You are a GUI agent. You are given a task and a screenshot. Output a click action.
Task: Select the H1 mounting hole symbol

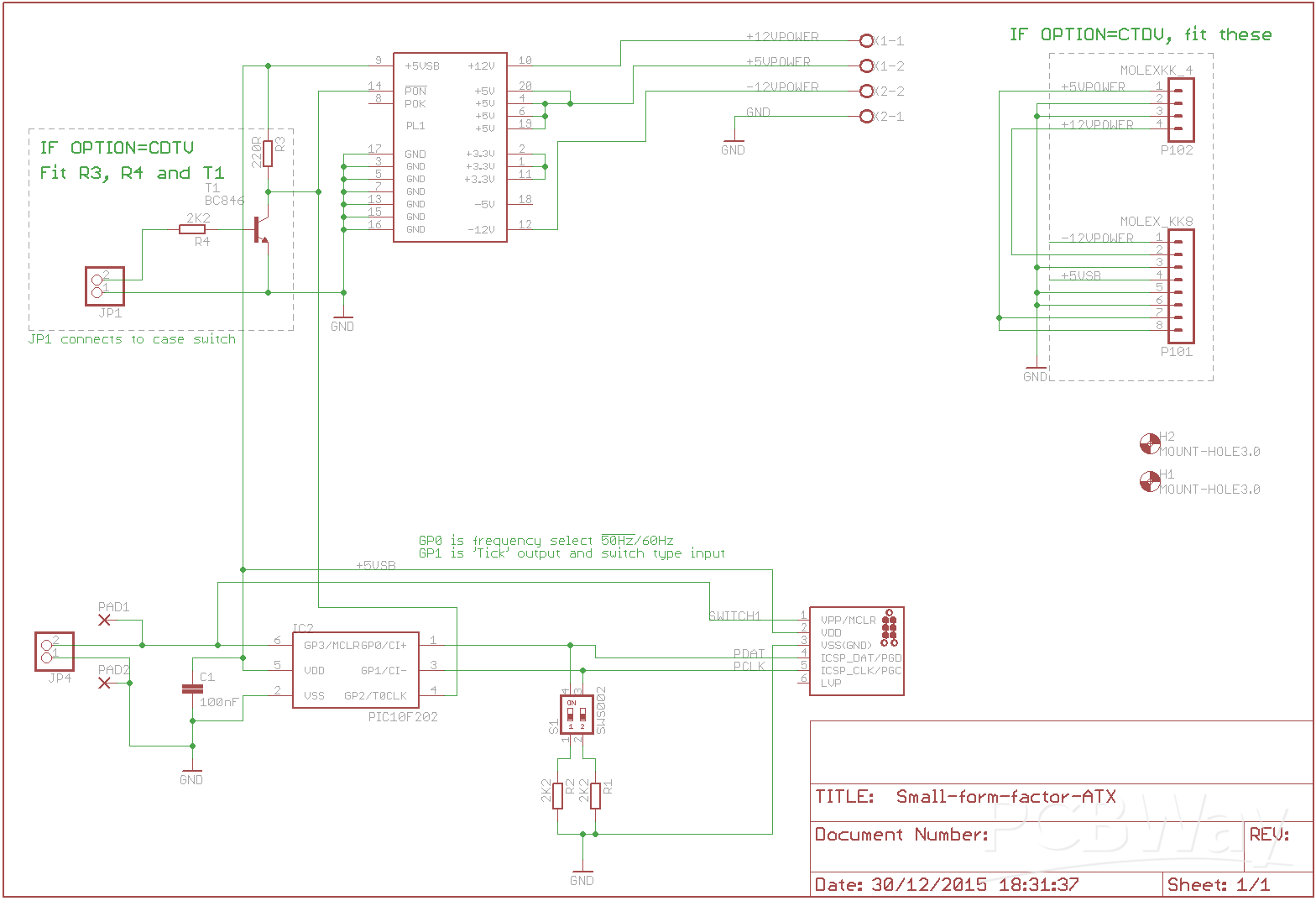tap(1150, 481)
